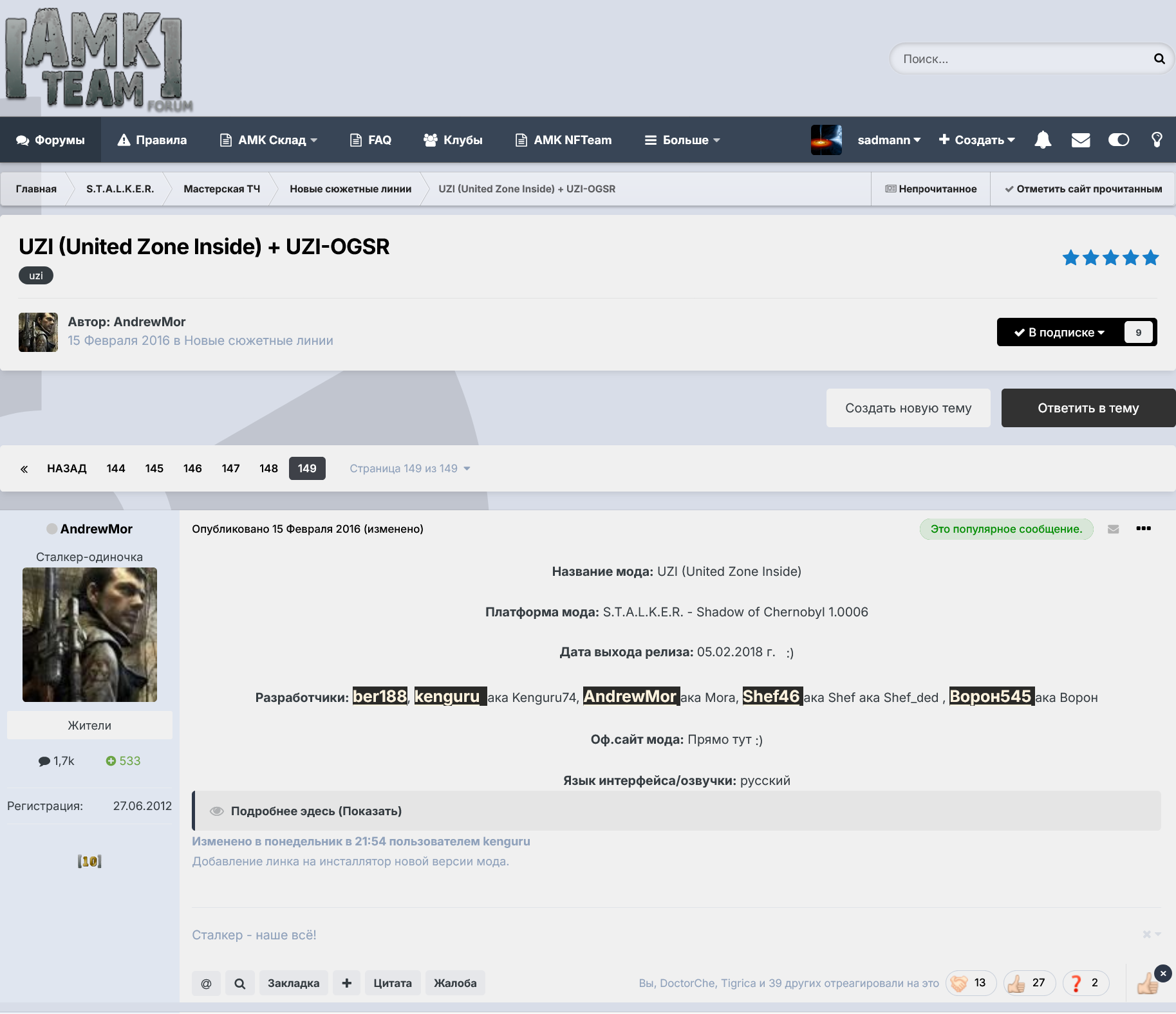Open the messages envelope icon

pyautogui.click(x=1080, y=140)
